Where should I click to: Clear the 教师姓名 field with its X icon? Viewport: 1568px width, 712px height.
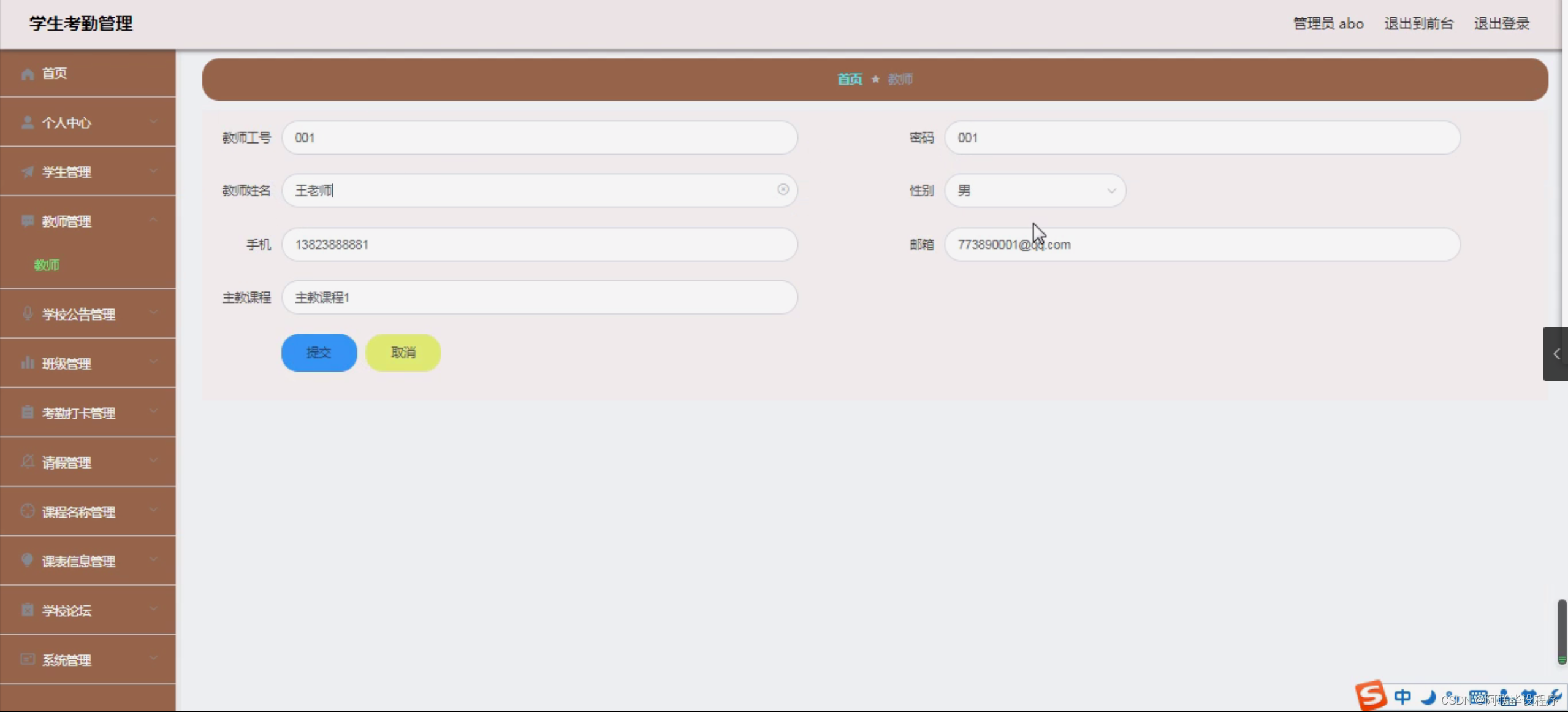click(x=783, y=189)
